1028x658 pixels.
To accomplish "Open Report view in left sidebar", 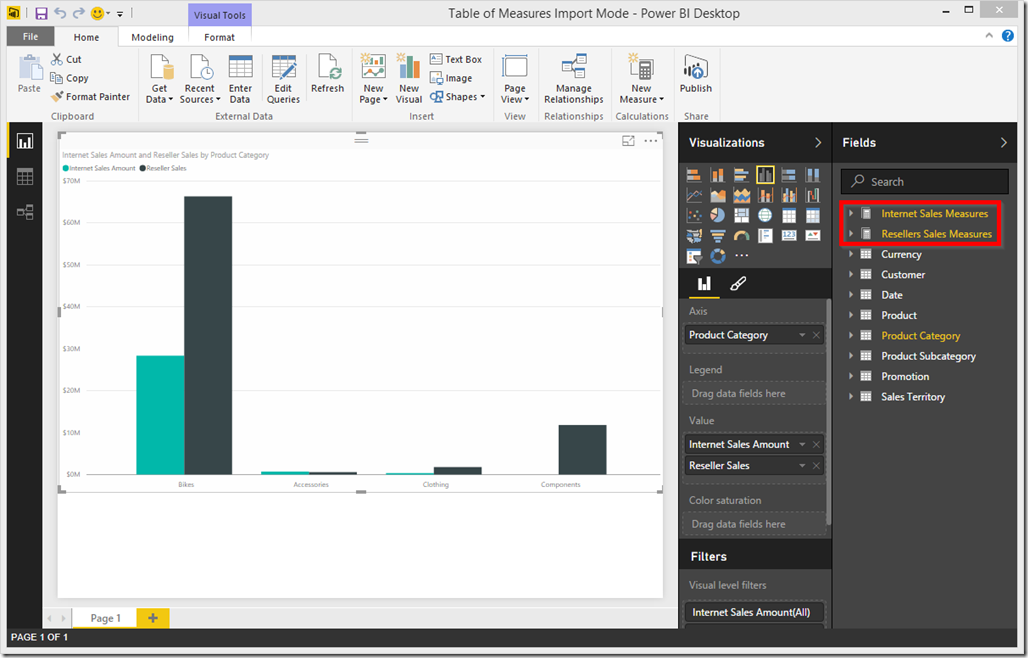I will pyautogui.click(x=25, y=141).
